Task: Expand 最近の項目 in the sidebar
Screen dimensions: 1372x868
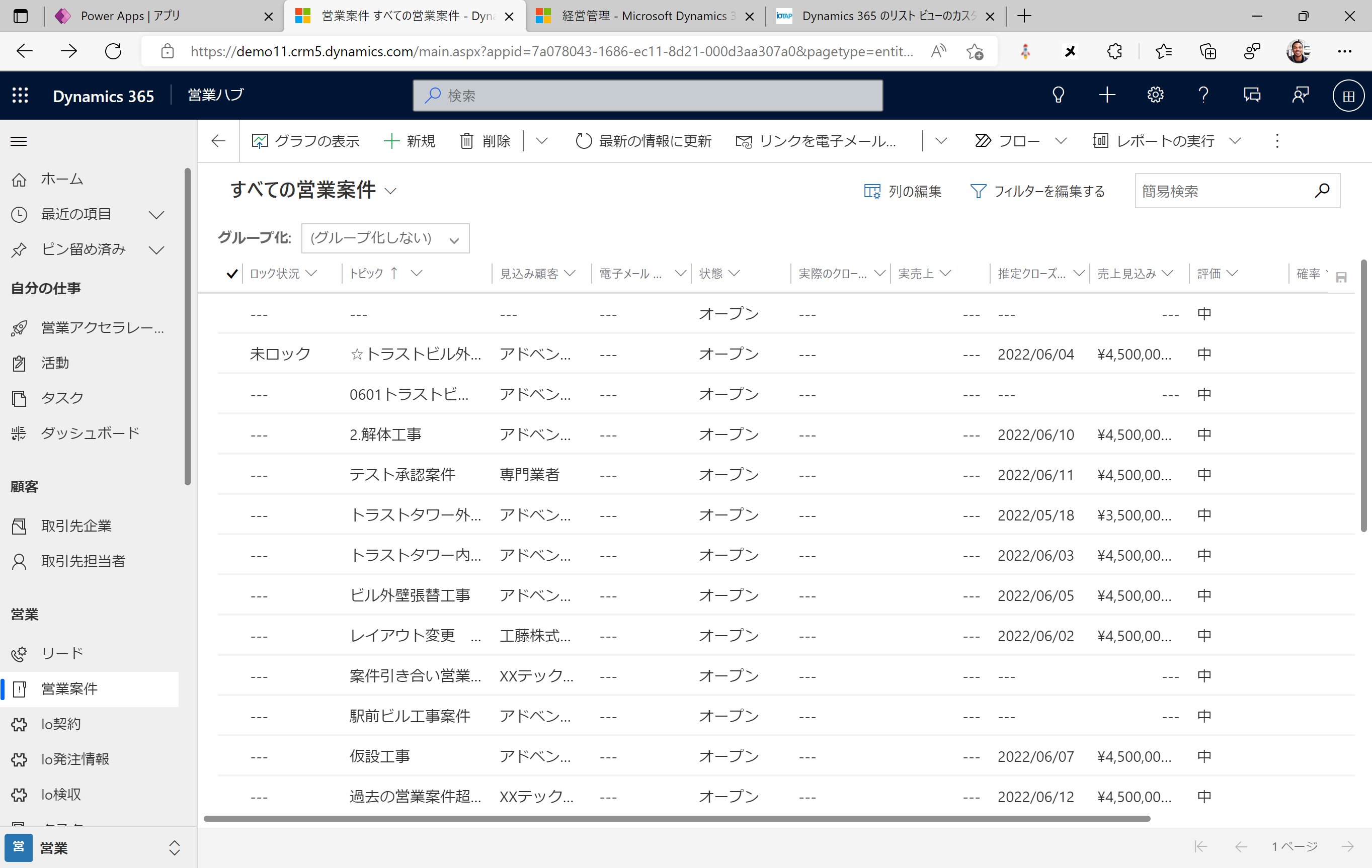Action: [156, 215]
